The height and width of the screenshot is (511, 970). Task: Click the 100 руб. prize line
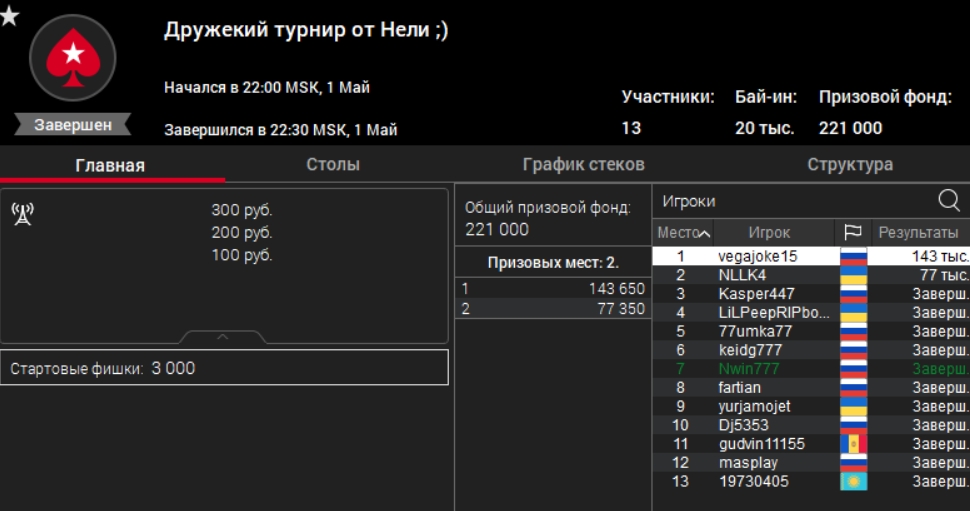point(242,254)
